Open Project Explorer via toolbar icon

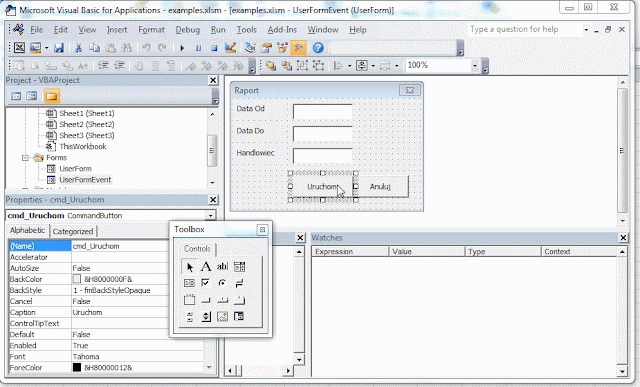coord(250,48)
